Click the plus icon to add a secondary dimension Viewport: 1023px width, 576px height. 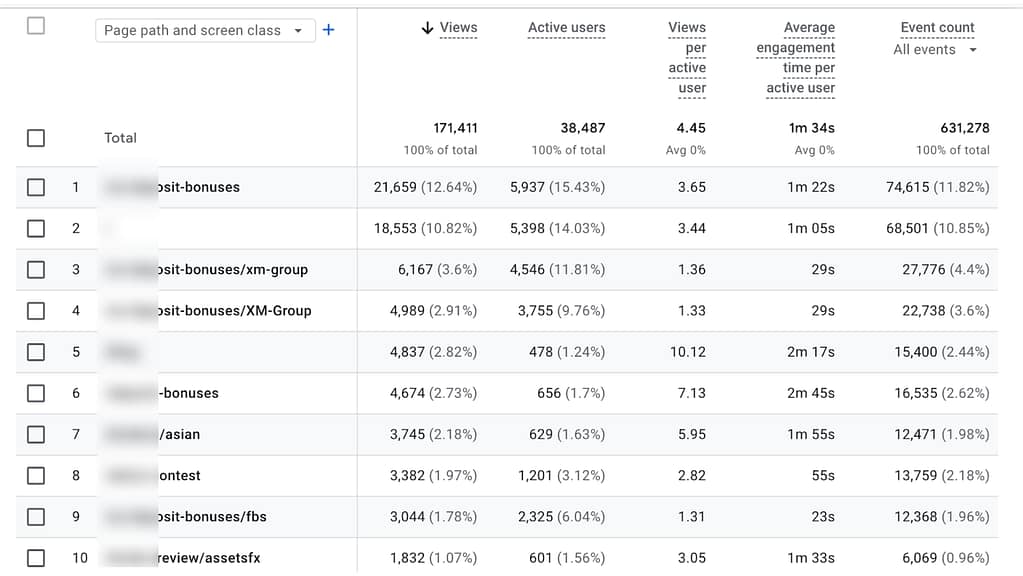coord(328,30)
